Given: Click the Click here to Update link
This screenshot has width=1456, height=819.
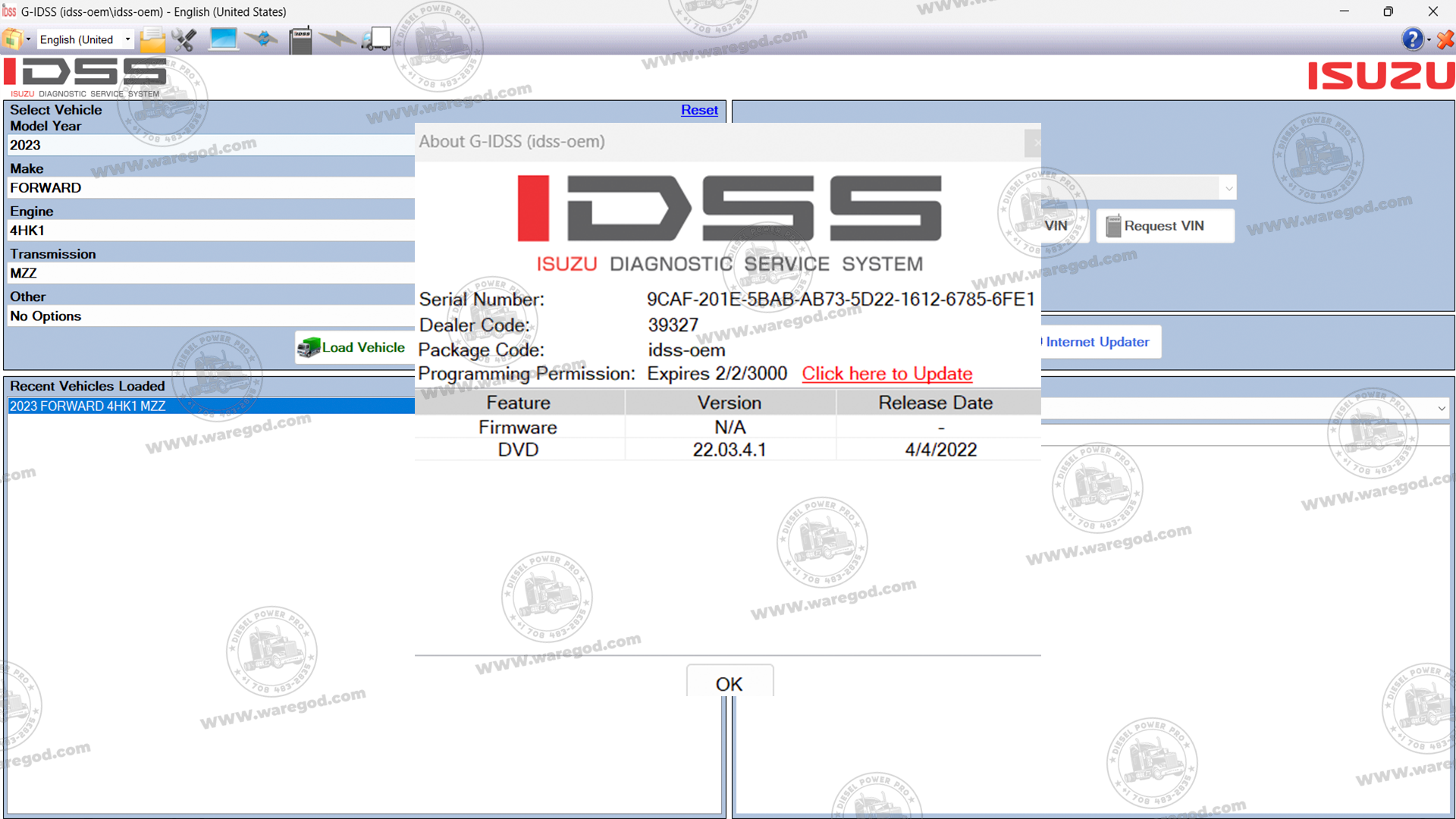Looking at the screenshot, I should pyautogui.click(x=886, y=374).
